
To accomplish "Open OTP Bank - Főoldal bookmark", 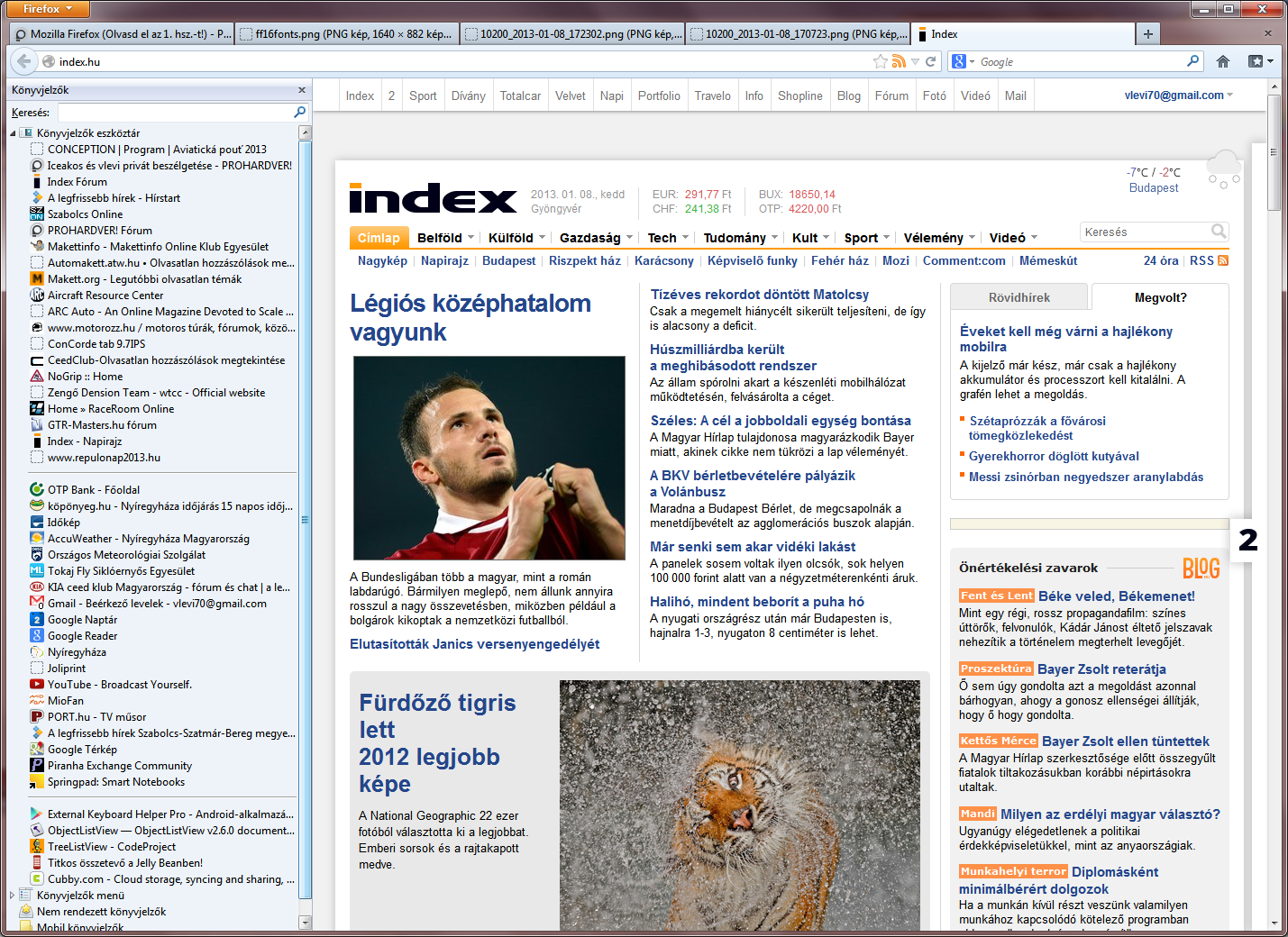I will pyautogui.click(x=85, y=490).
